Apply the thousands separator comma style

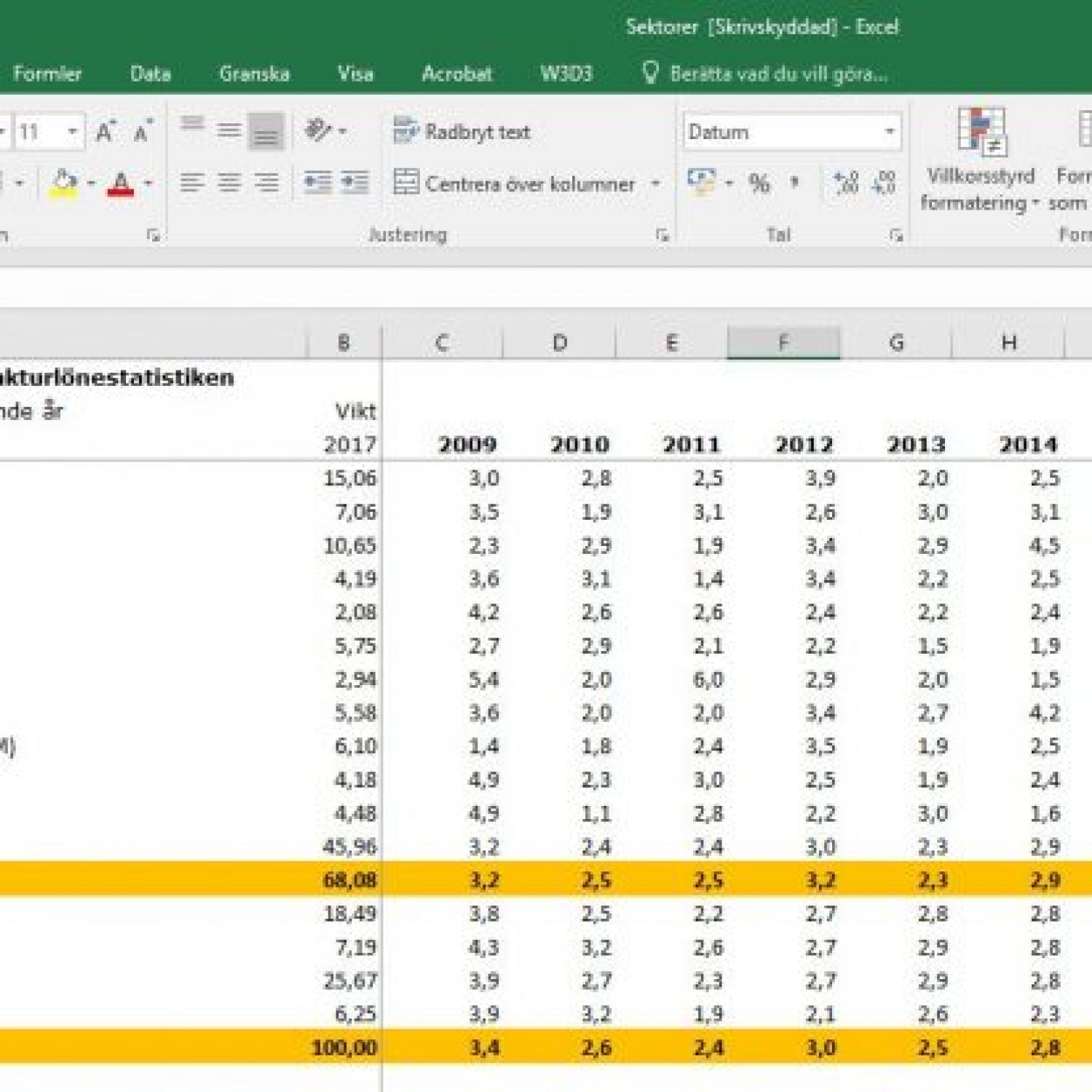click(795, 183)
